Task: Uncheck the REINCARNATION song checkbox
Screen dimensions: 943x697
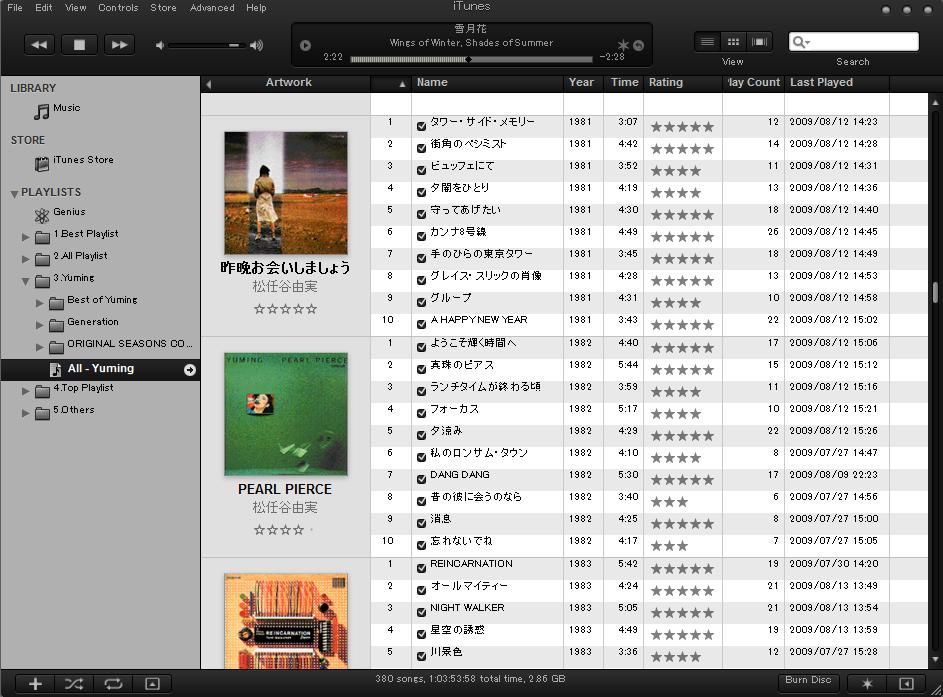Action: pos(422,568)
